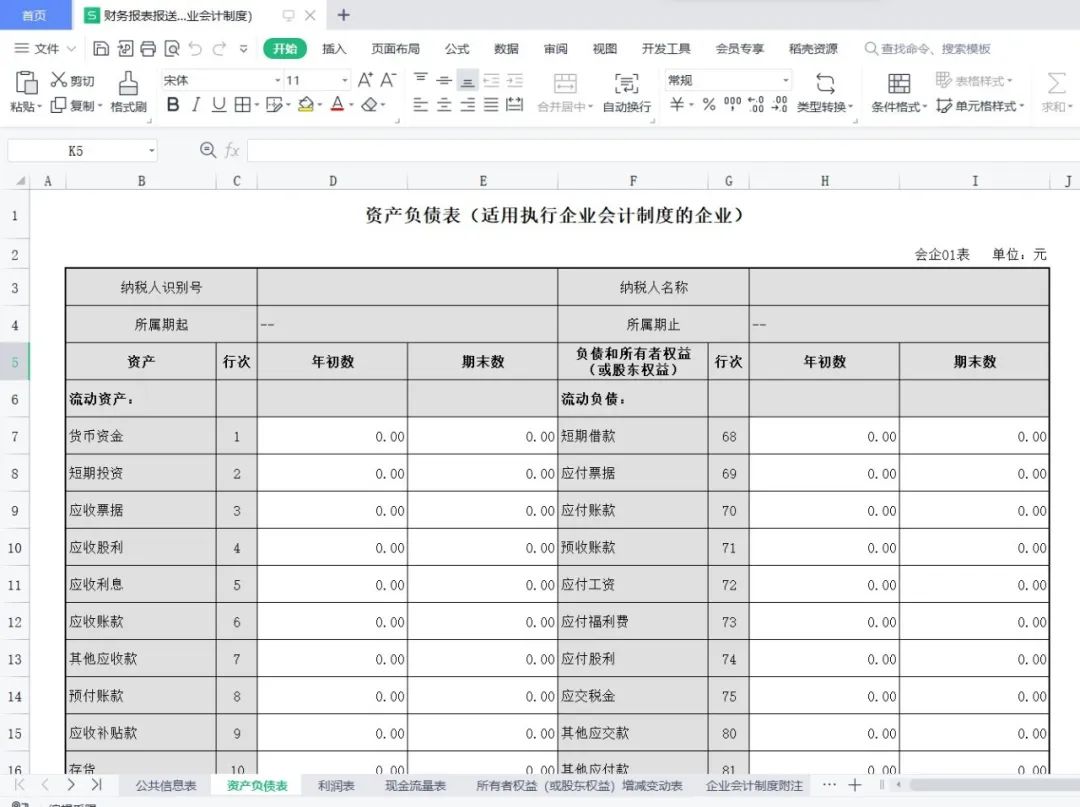Click the insert function fx icon
The height and width of the screenshot is (807, 1080).
click(x=232, y=150)
